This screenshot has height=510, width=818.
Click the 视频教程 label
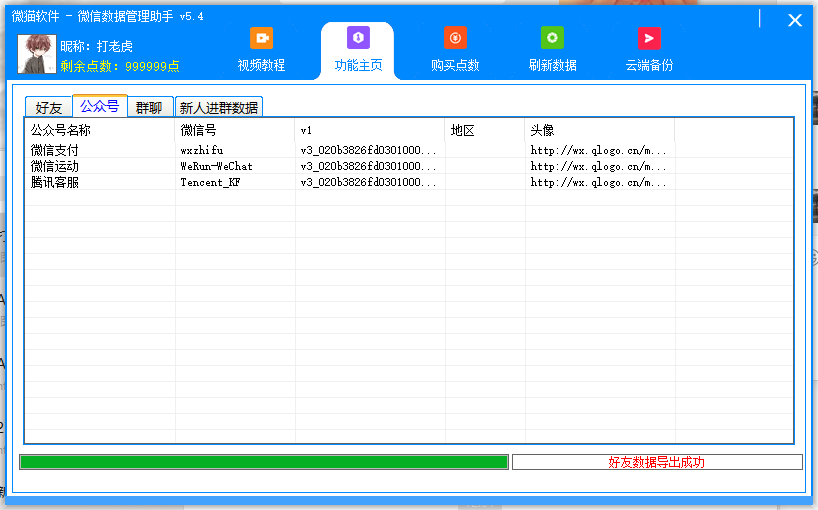pos(261,65)
